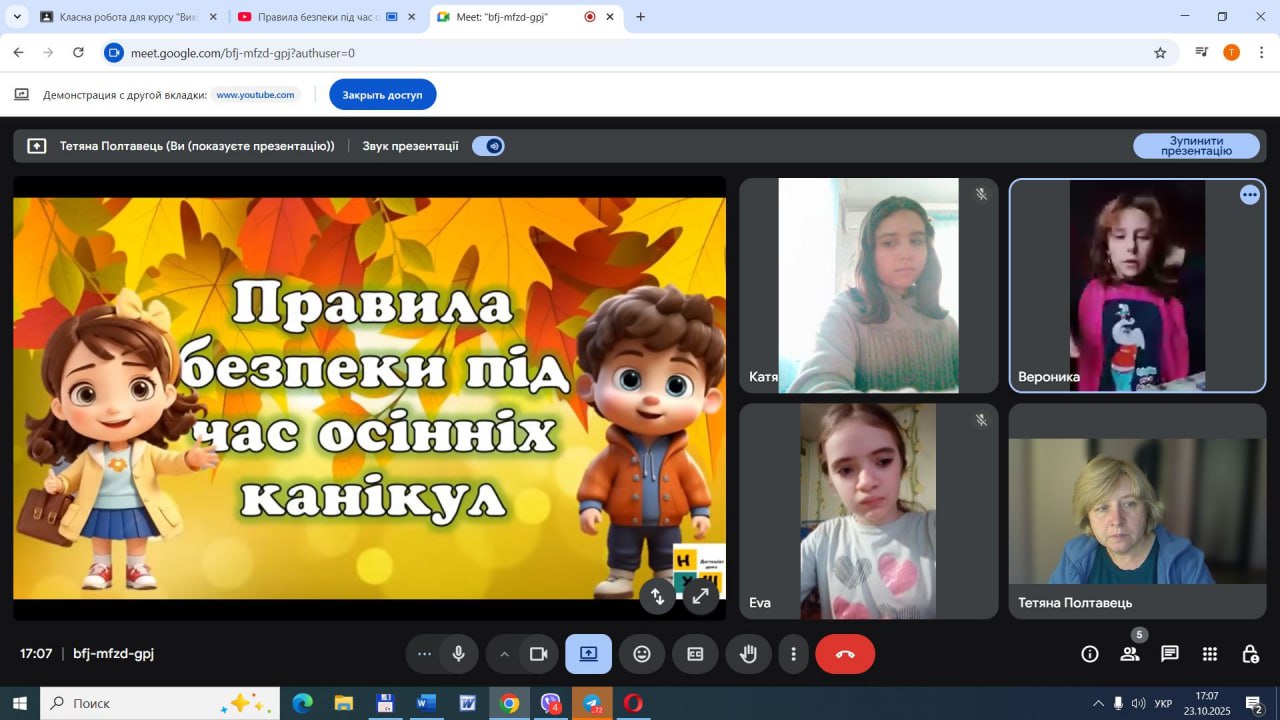Toggle presentation audio switch
The image size is (1280, 720).
point(489,146)
